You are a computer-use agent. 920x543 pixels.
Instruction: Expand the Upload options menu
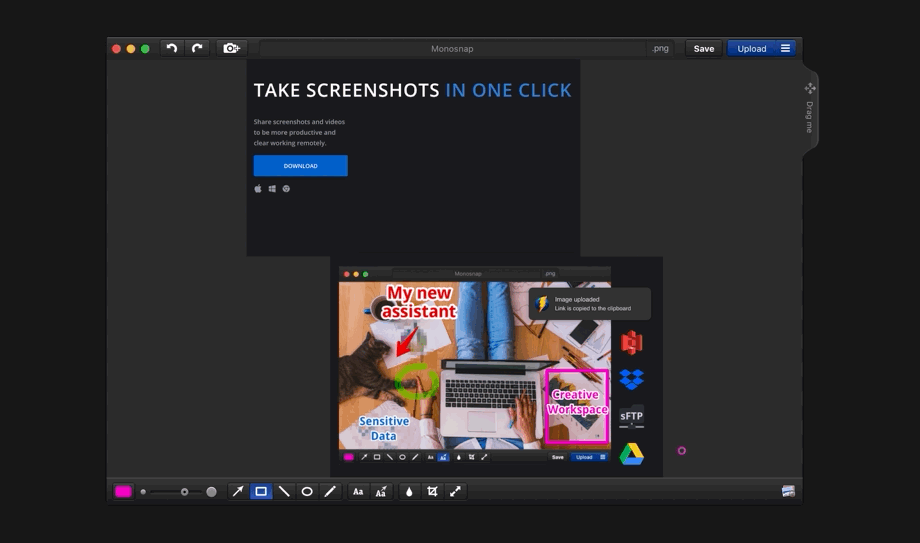[786, 48]
